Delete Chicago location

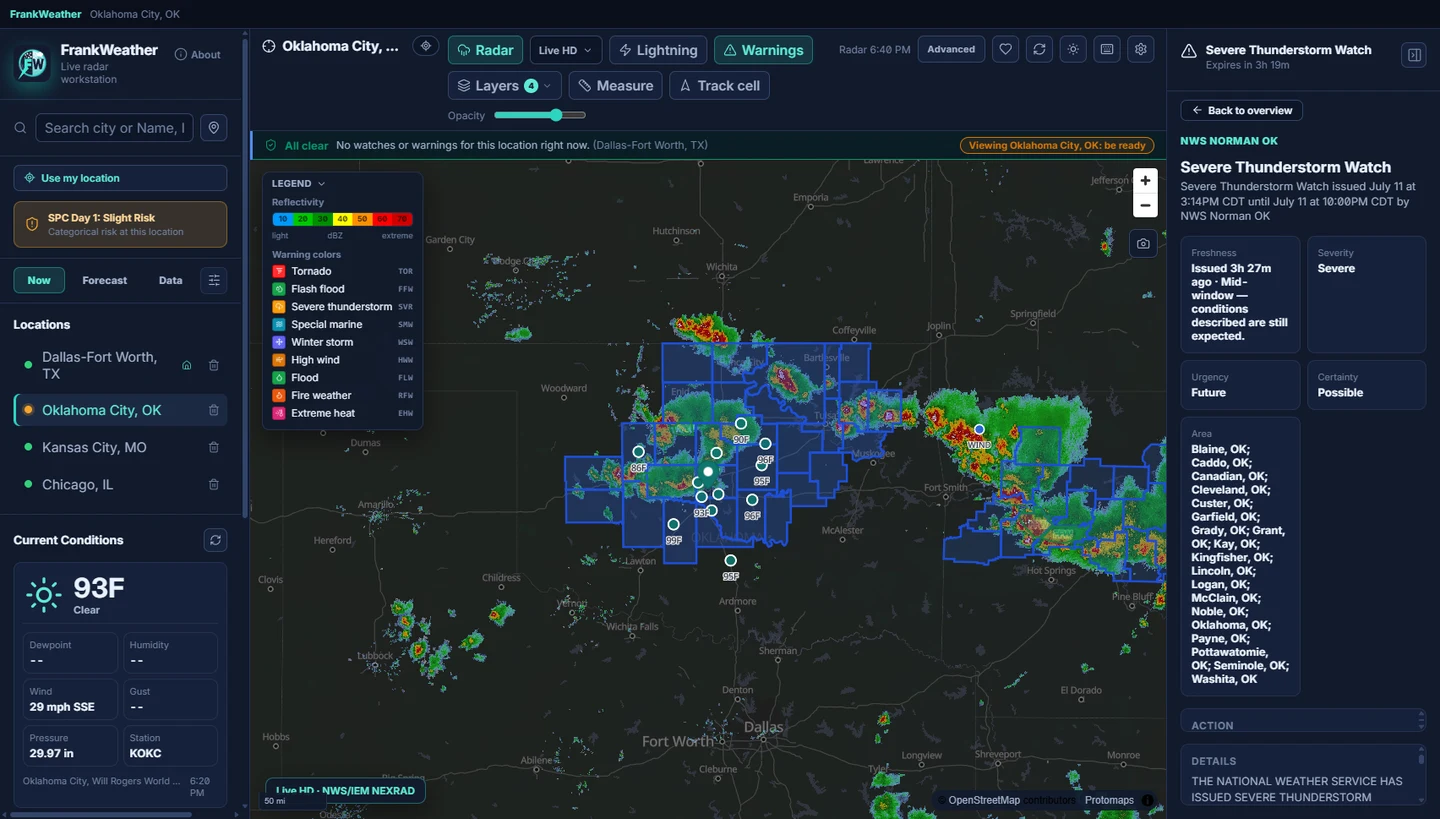pyautogui.click(x=213, y=484)
